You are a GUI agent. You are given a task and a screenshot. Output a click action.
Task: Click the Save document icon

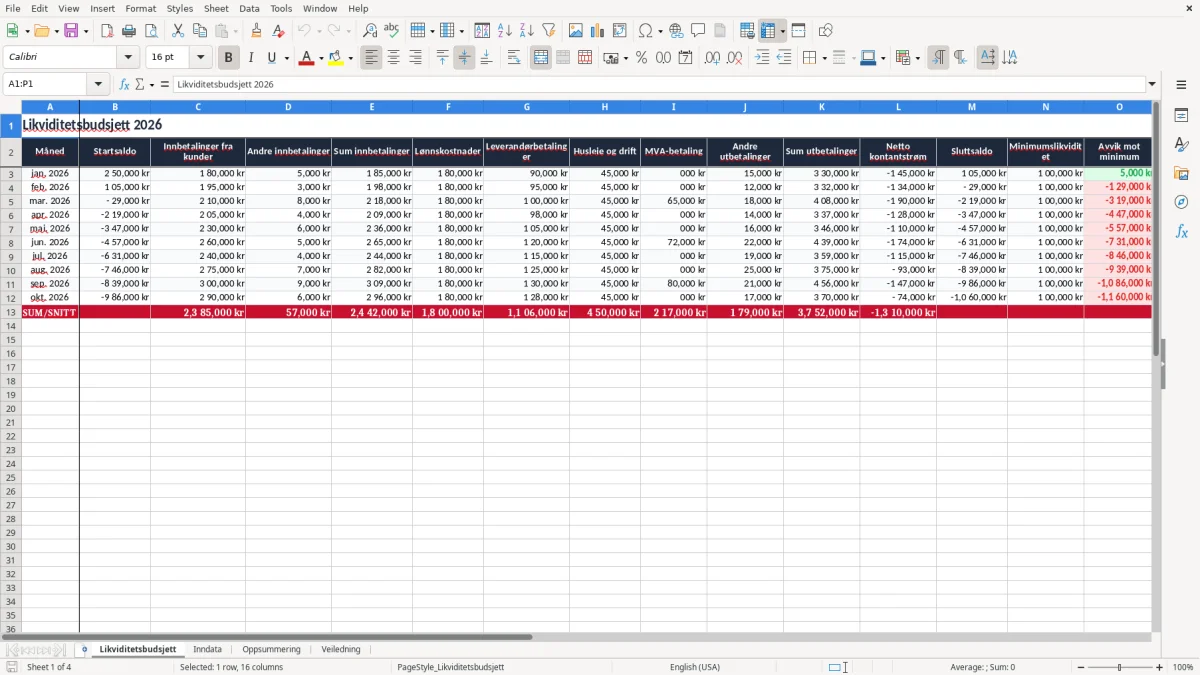coord(71,31)
